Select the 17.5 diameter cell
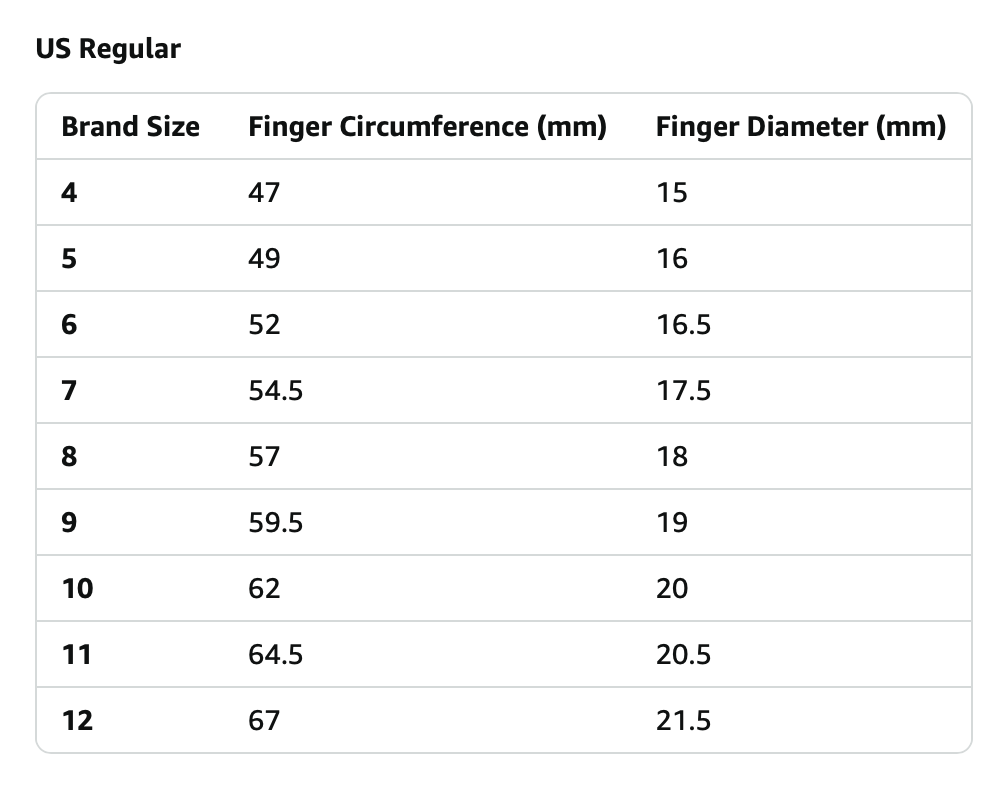Screen dimensions: 994x812 pos(683,390)
